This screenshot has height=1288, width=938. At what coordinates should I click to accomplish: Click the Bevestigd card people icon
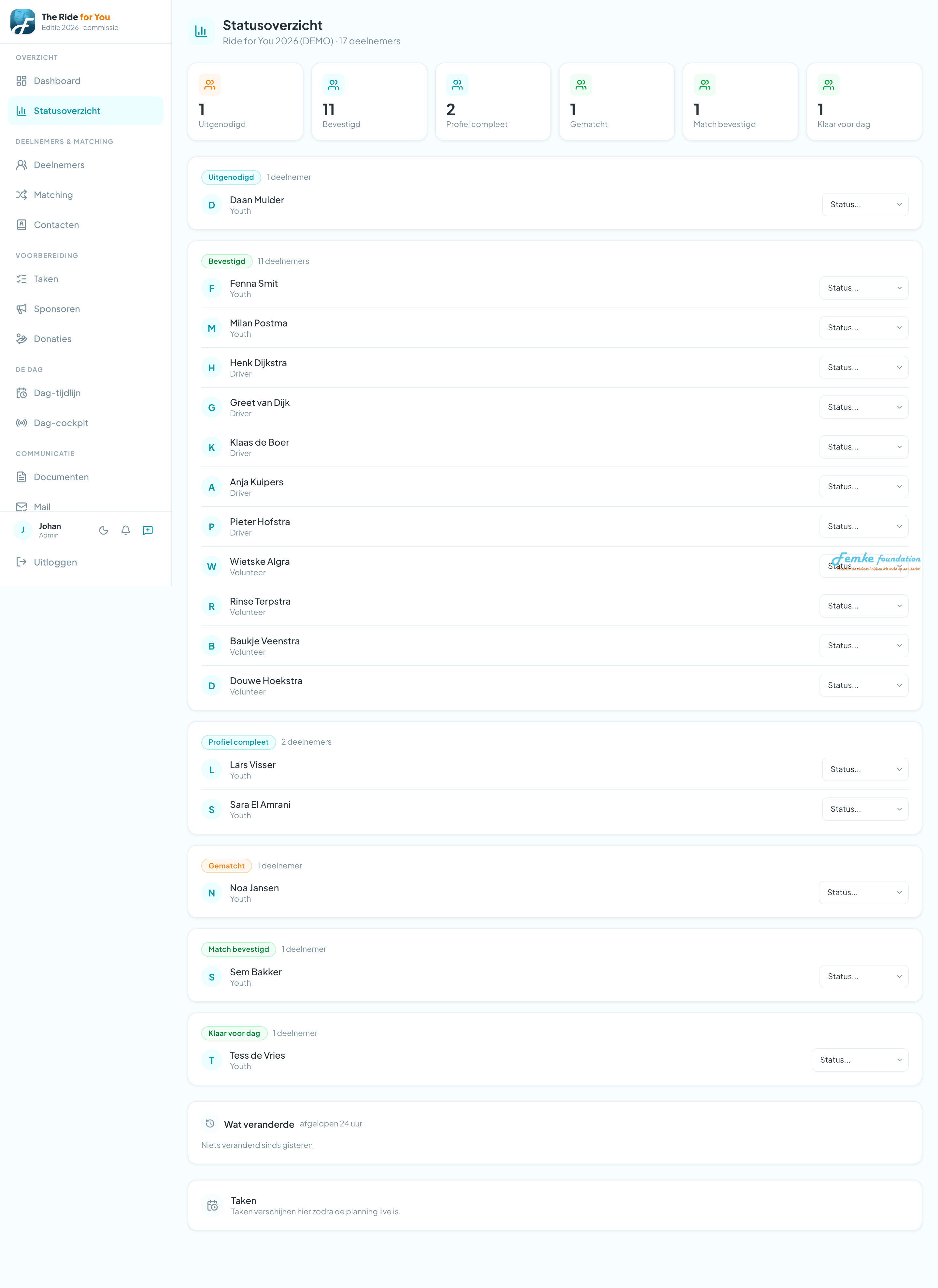(x=333, y=85)
